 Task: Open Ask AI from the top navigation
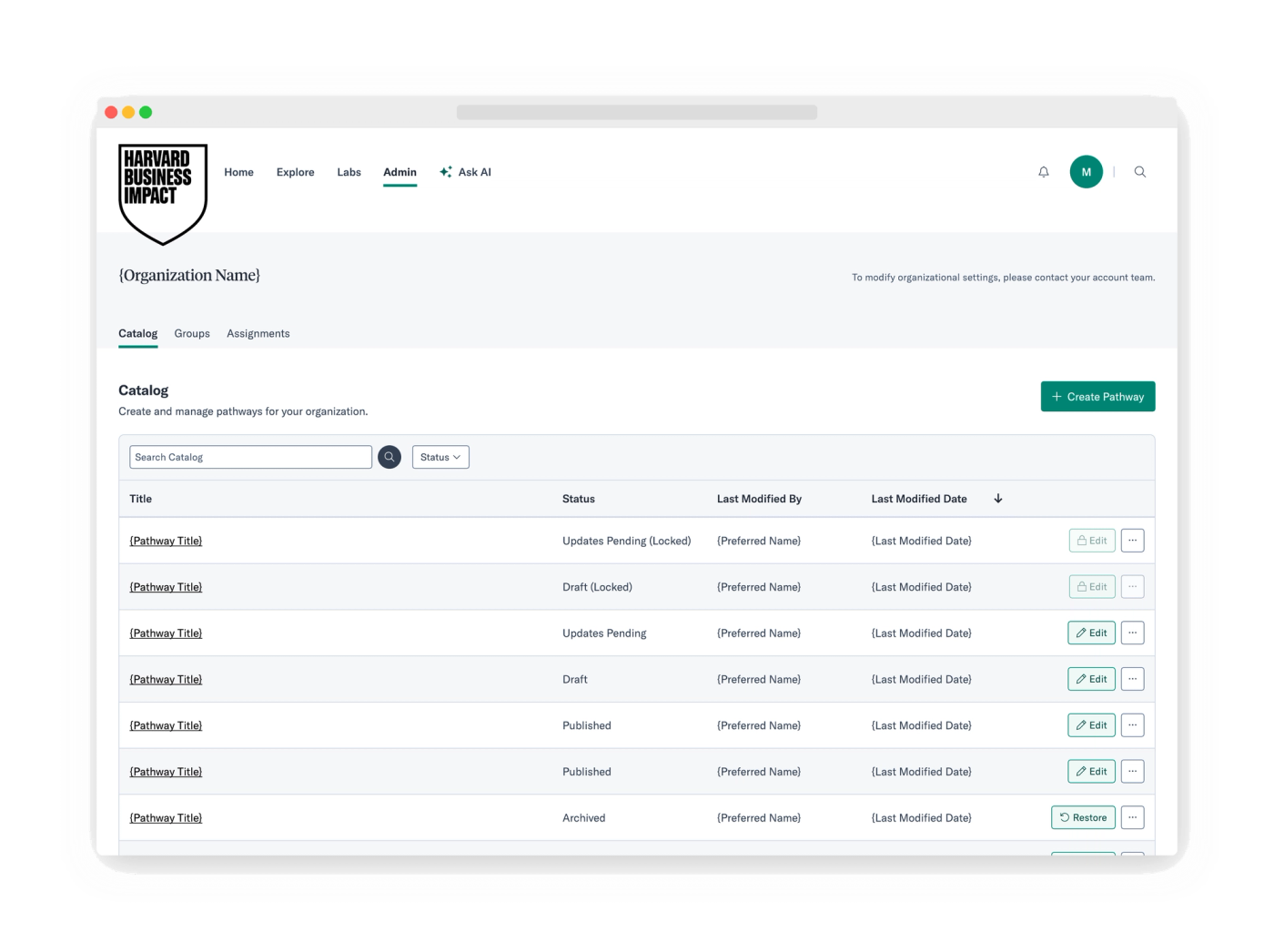[x=465, y=172]
